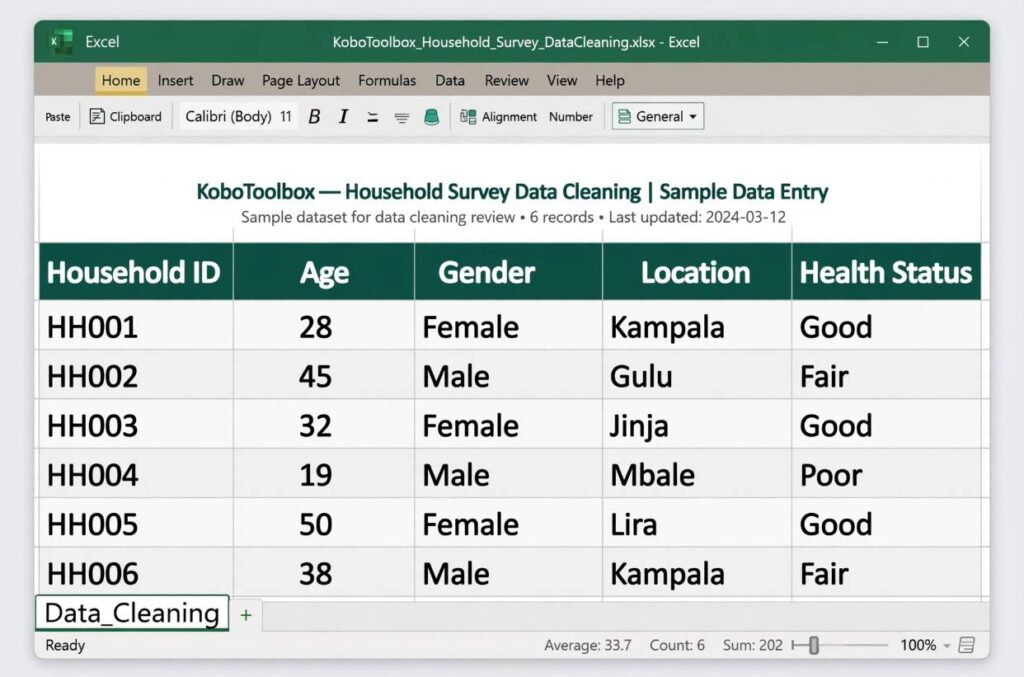
Task: Select cell HH002
Action: pos(136,375)
